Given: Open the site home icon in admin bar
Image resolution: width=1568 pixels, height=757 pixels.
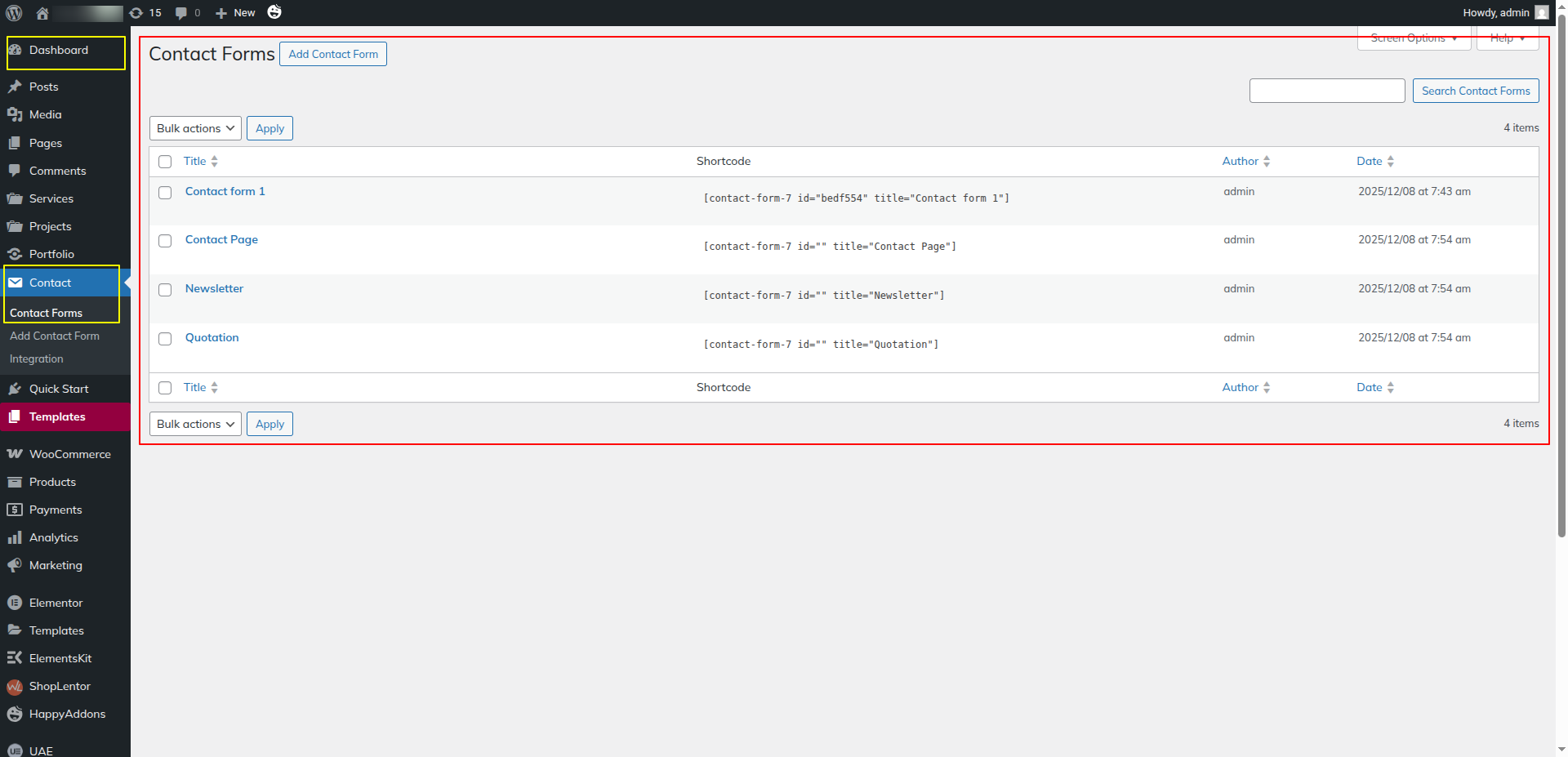Looking at the screenshot, I should coord(42,13).
